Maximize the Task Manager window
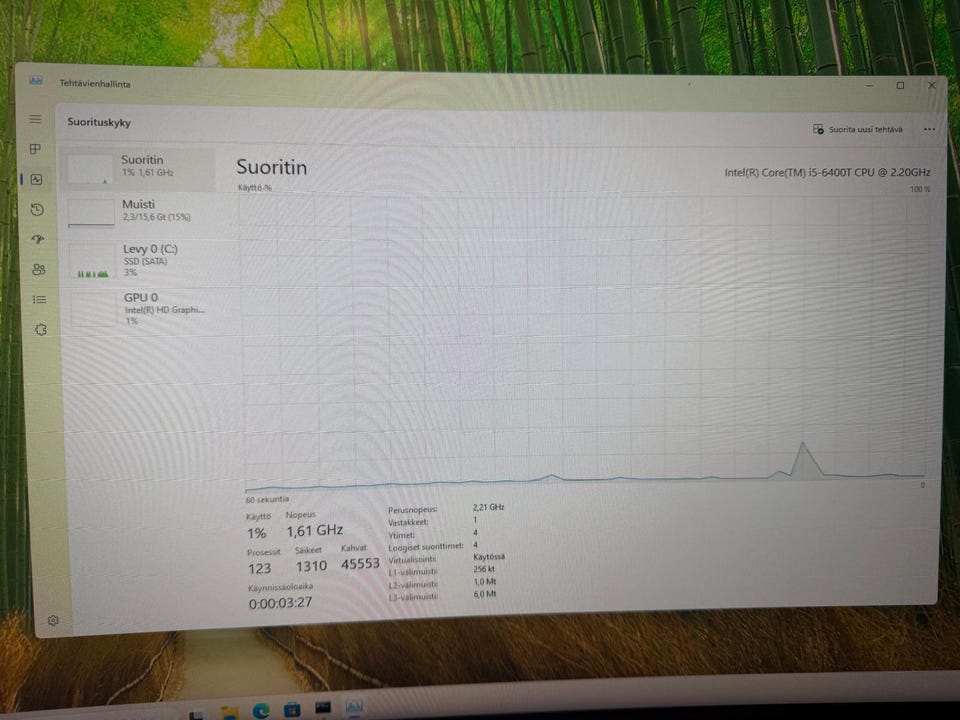The width and height of the screenshot is (960, 720). (x=900, y=85)
